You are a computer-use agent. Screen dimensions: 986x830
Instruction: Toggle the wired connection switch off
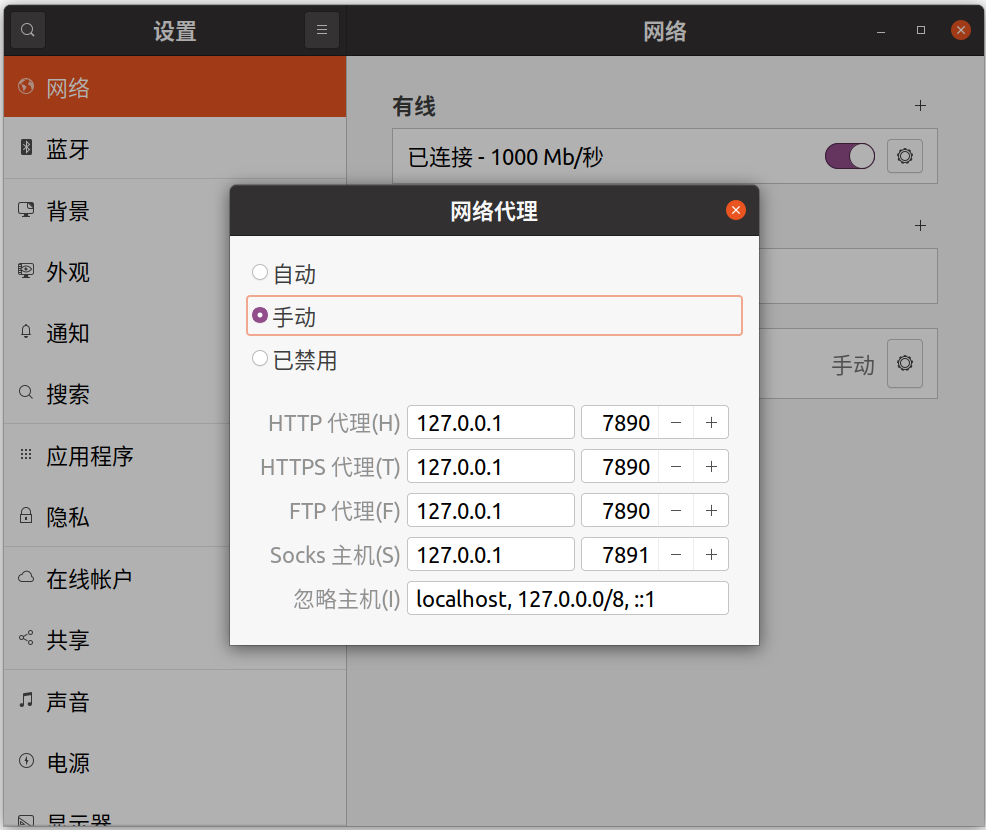click(x=849, y=156)
